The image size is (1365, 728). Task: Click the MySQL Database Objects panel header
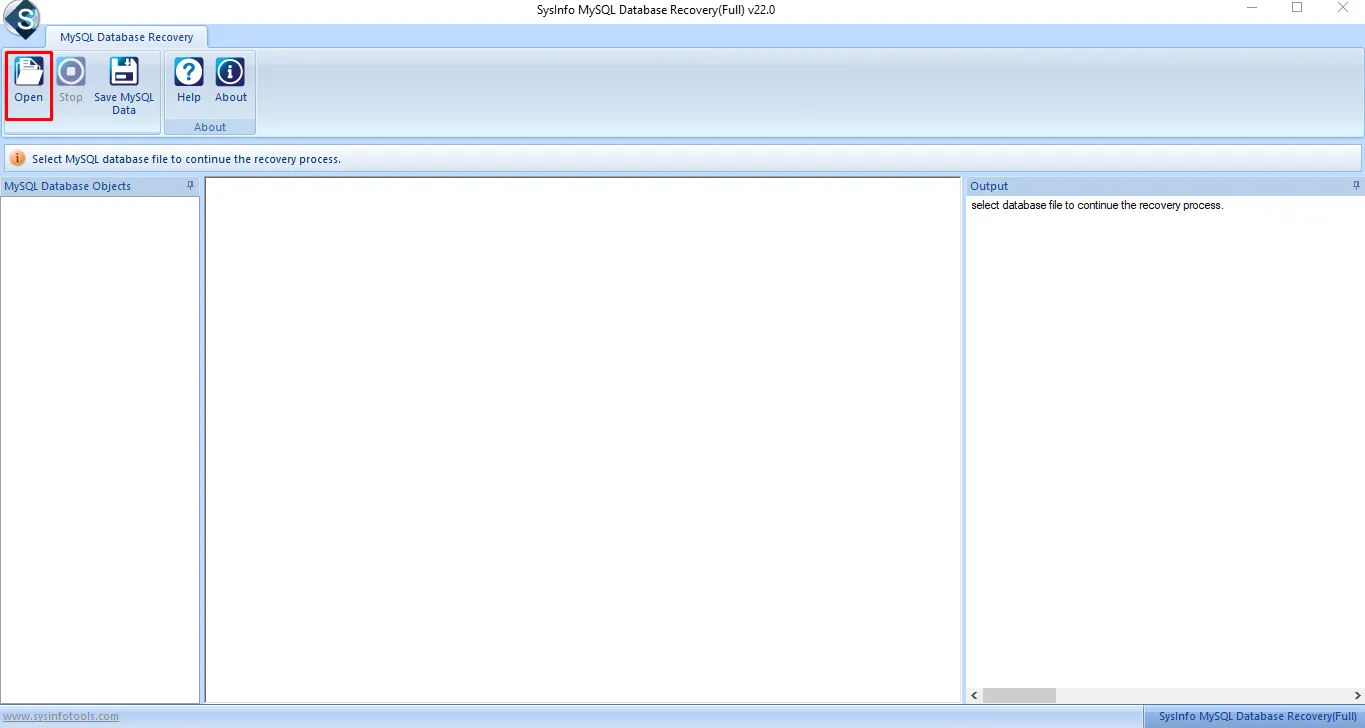point(100,186)
